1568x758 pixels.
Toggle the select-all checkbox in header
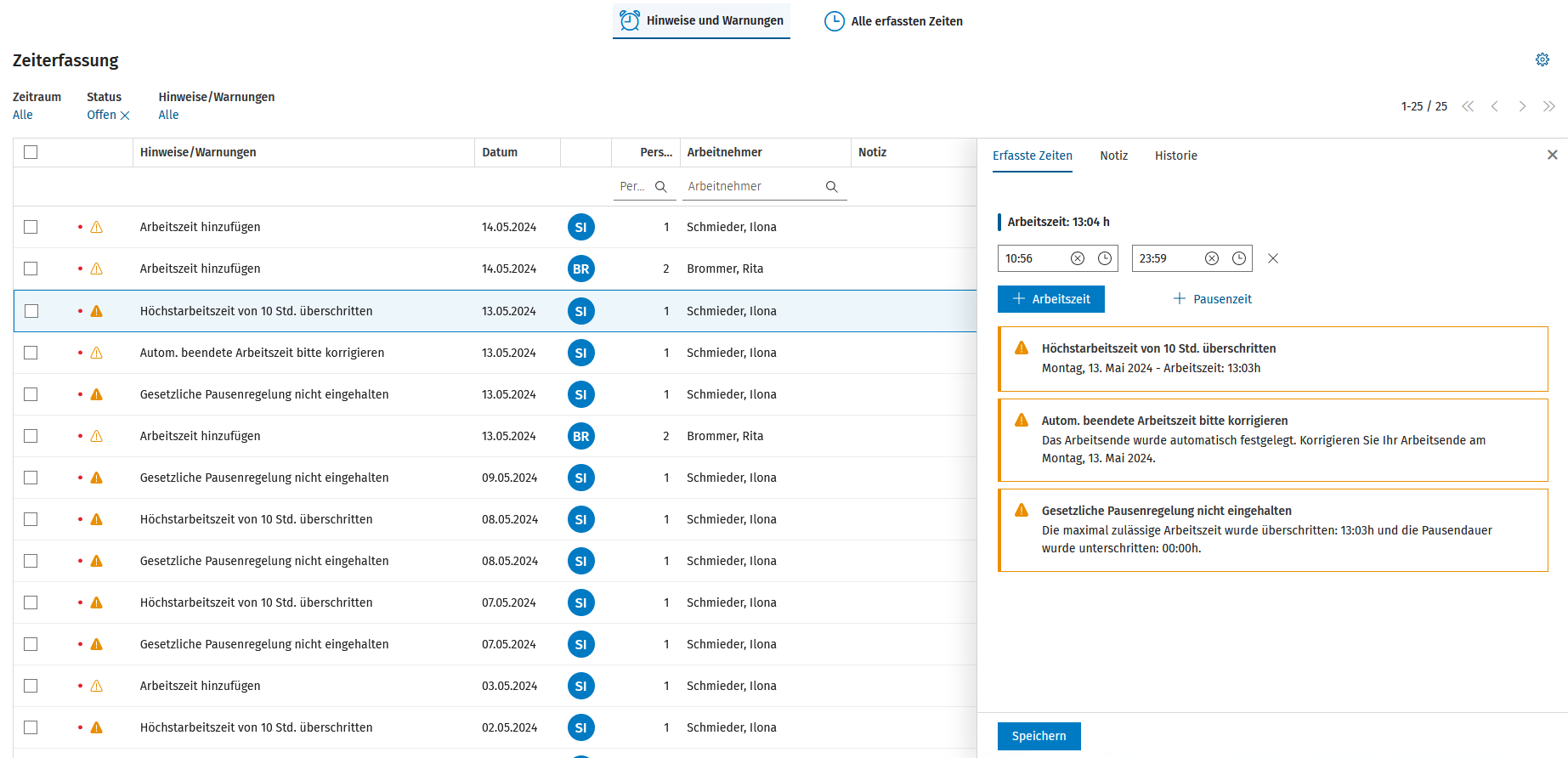[31, 152]
